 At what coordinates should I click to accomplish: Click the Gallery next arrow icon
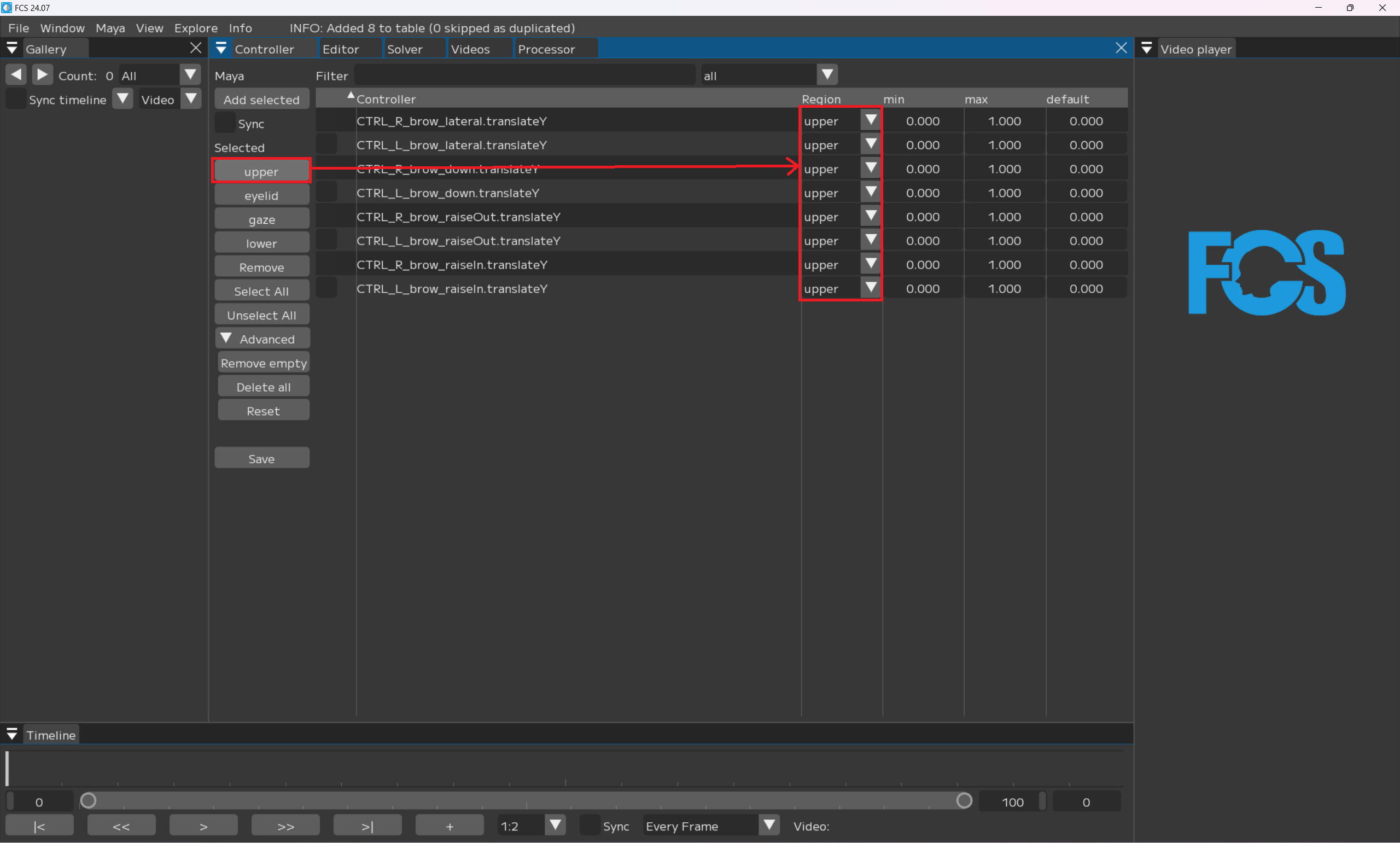pos(42,74)
